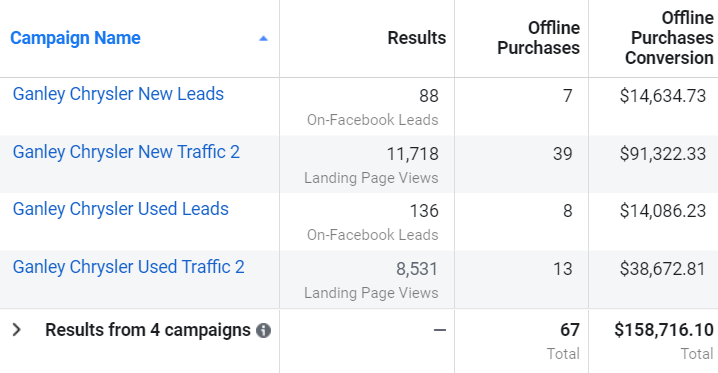Select the 136 On-Facebook Leads result
Viewport: 718px width, 373px height.
(x=372, y=222)
